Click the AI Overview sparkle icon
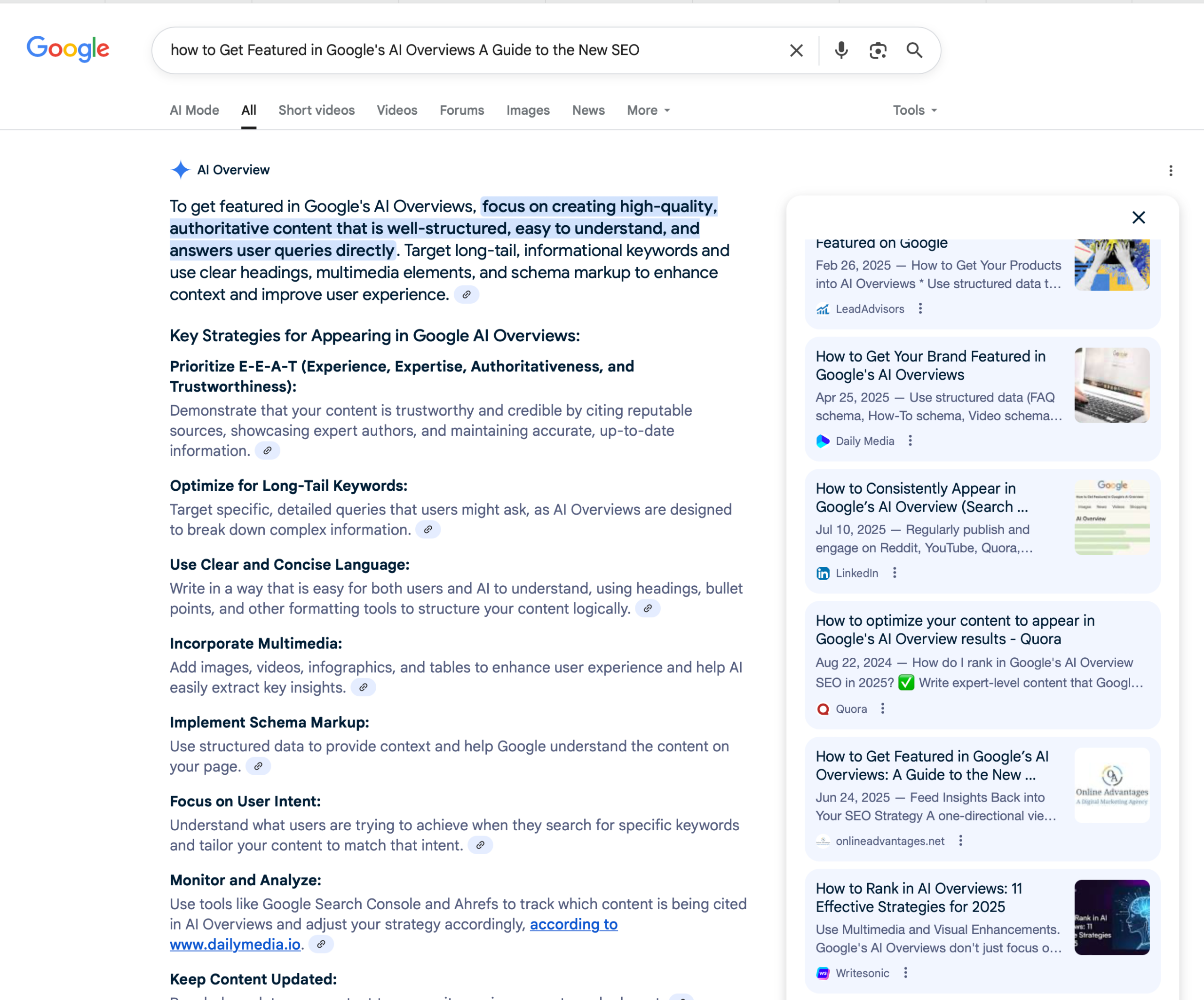1204x1000 pixels. point(180,170)
